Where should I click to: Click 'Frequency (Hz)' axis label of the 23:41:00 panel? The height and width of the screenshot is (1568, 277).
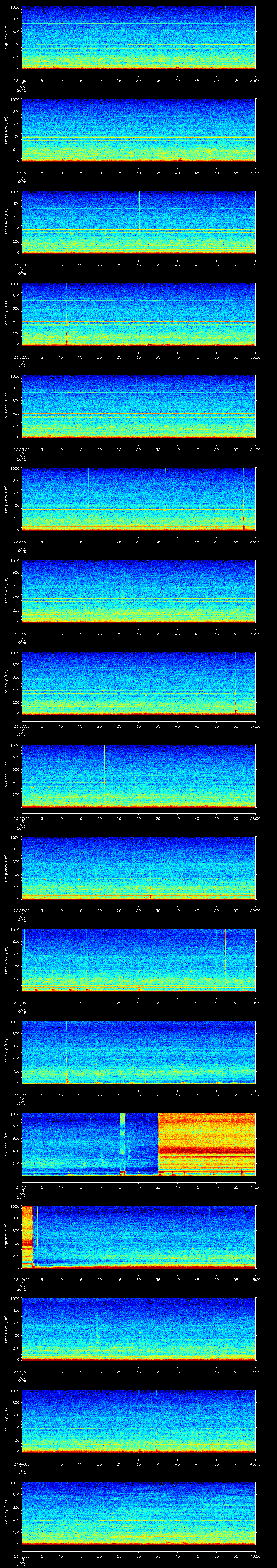[6, 1145]
